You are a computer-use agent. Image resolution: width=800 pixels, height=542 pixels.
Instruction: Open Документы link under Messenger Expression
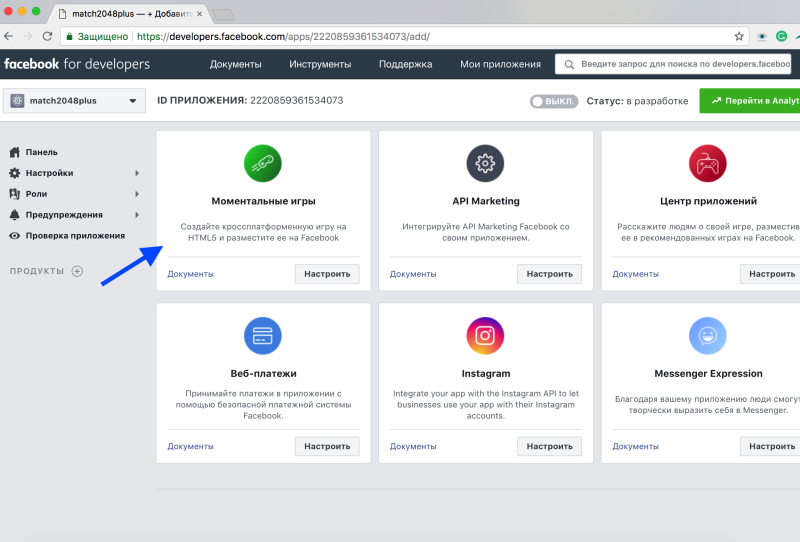click(635, 447)
